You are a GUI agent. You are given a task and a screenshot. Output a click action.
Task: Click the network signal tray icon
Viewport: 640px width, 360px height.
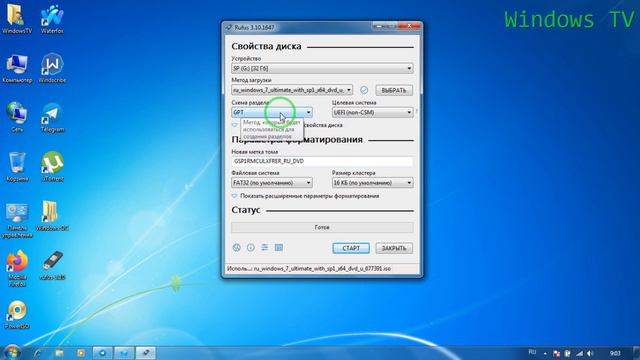pos(579,353)
